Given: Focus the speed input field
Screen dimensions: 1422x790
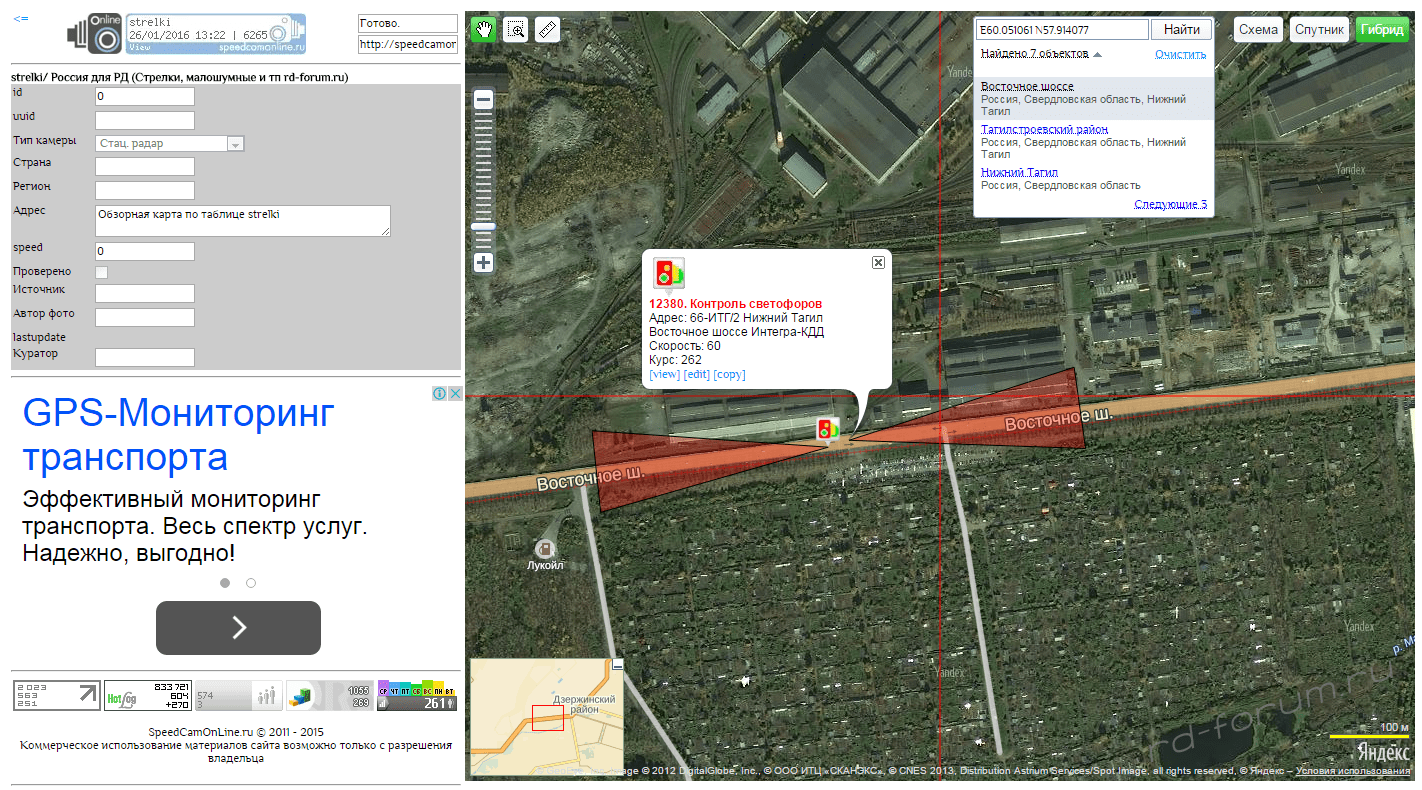Looking at the screenshot, I should tap(145, 251).
